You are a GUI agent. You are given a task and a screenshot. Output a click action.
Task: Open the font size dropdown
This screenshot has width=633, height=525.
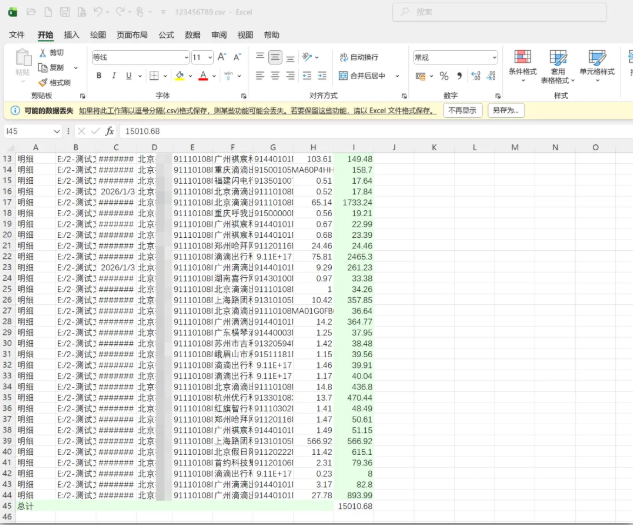click(209, 57)
